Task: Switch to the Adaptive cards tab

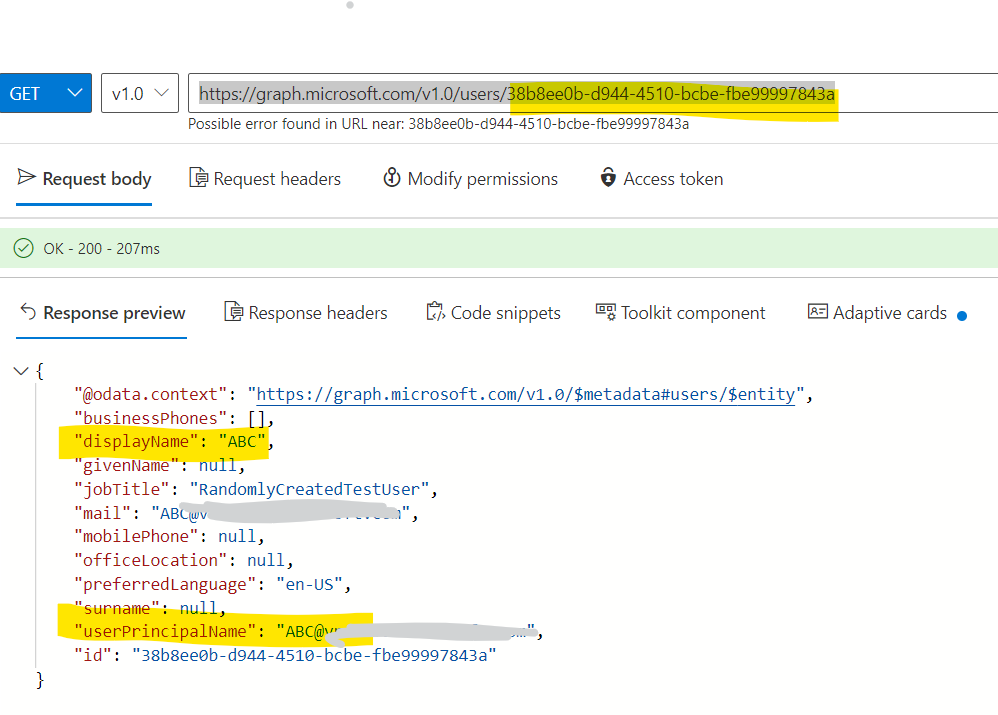Action: coord(888,312)
